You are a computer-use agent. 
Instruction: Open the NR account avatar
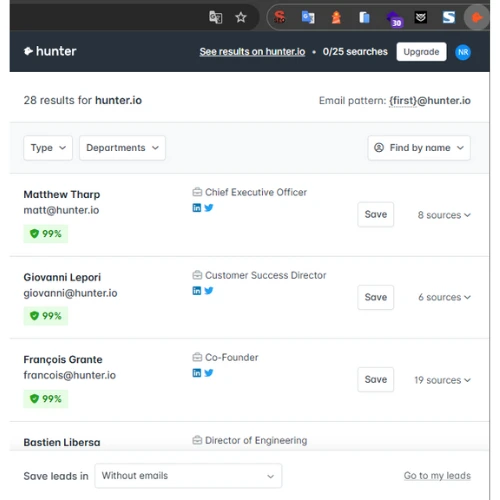pyautogui.click(x=463, y=52)
